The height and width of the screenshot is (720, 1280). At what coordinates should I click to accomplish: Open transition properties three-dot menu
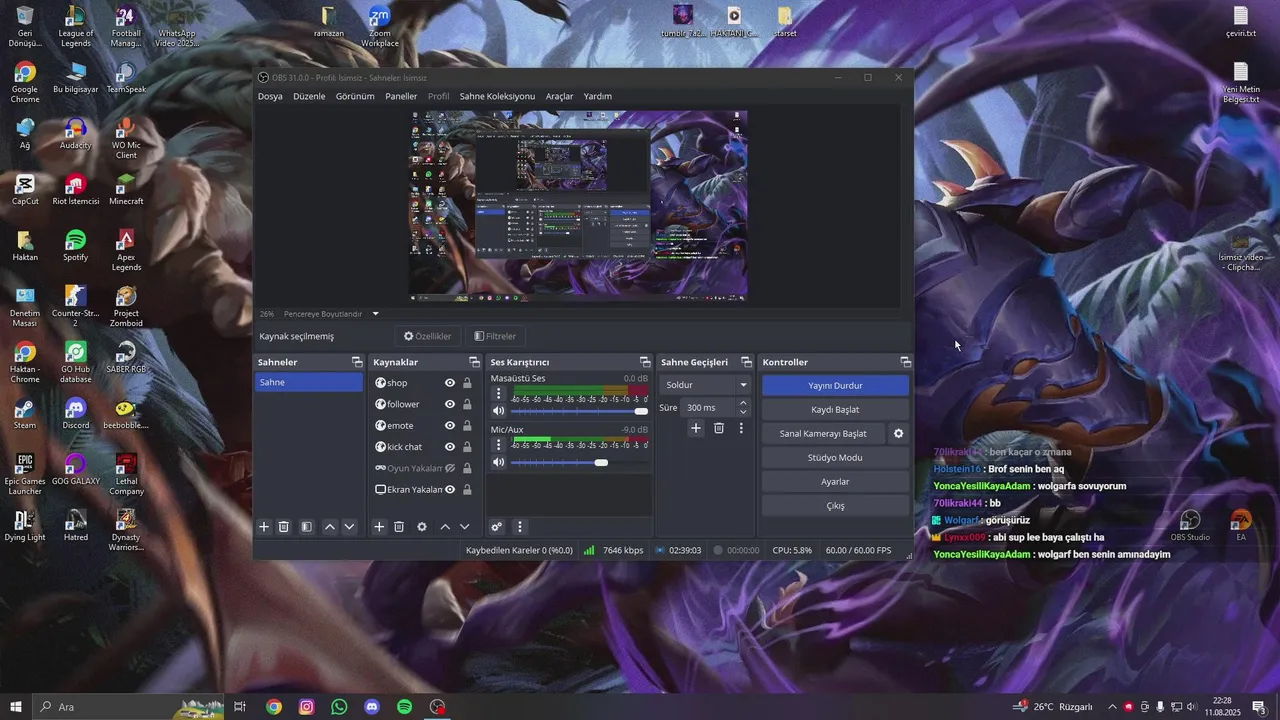tap(741, 428)
